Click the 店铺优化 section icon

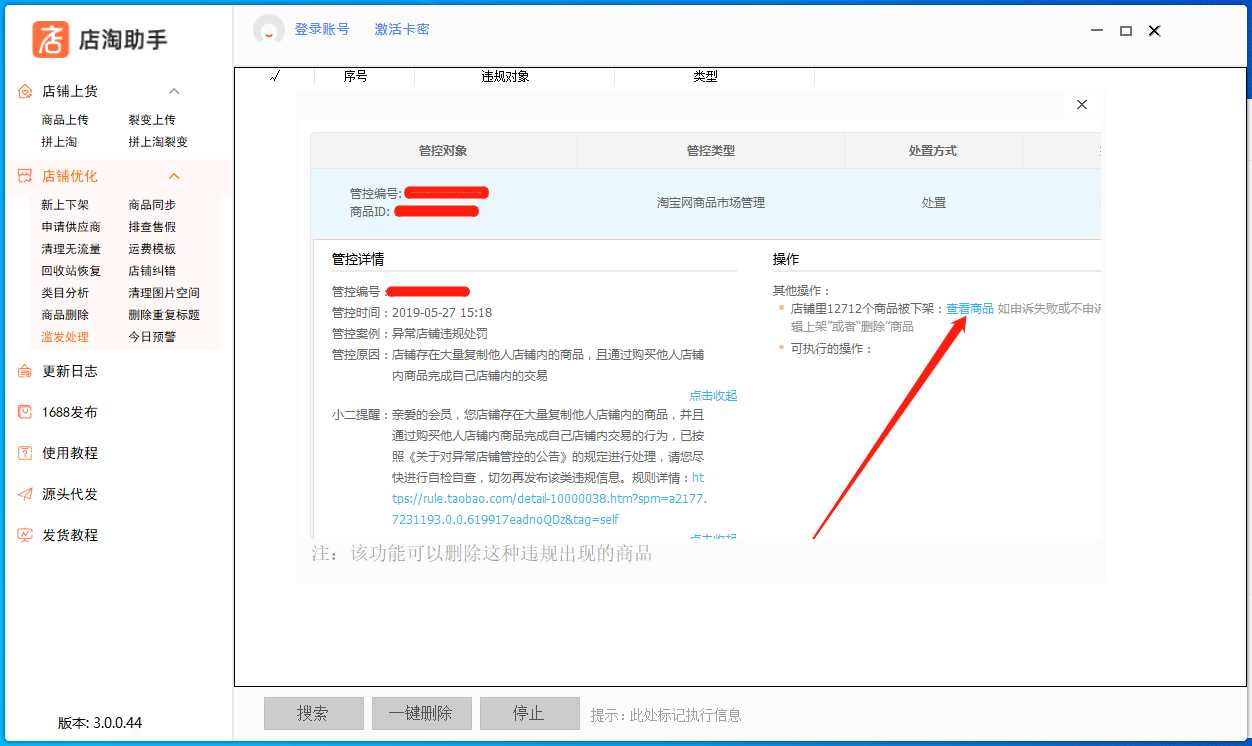25,176
